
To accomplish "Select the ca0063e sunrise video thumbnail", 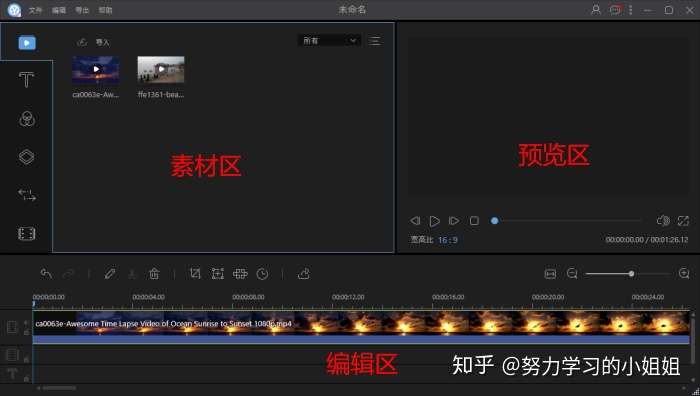I will pyautogui.click(x=96, y=70).
